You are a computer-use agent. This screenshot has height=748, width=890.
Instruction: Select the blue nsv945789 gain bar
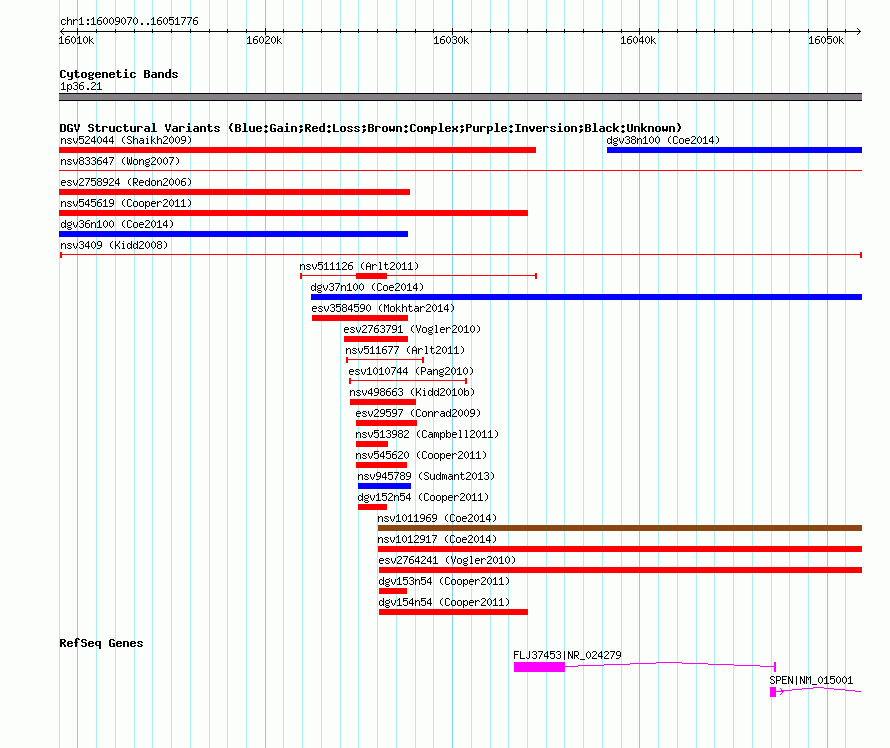tap(384, 486)
